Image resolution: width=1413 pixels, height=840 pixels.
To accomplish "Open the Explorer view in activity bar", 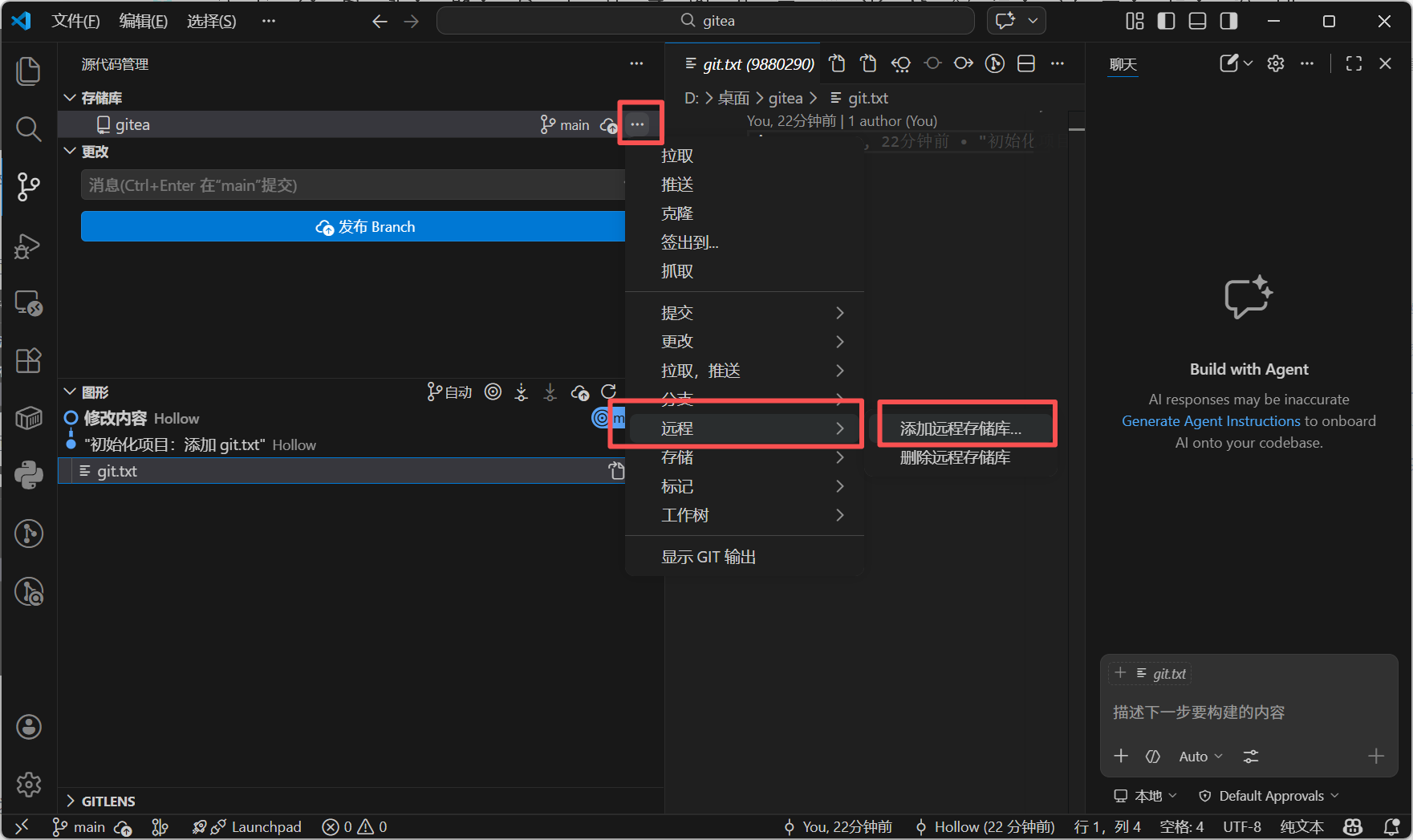I will pos(29,71).
